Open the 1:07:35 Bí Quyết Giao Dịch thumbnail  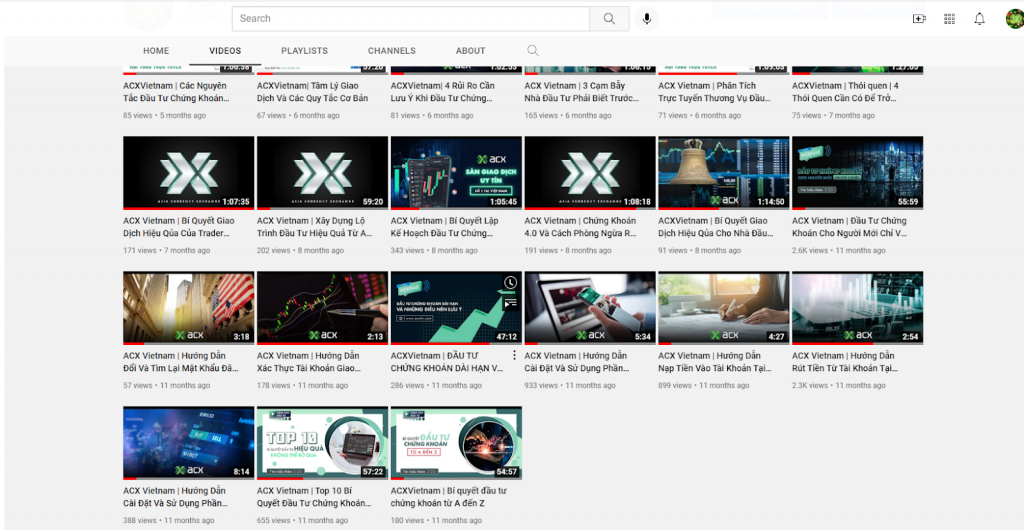click(x=189, y=173)
